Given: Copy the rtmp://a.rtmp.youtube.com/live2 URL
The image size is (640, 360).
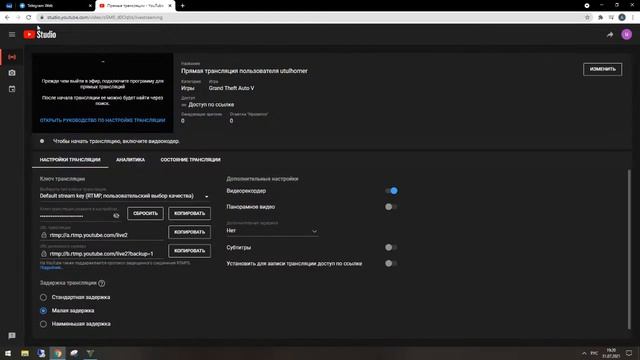Looking at the screenshot, I should 189,232.
